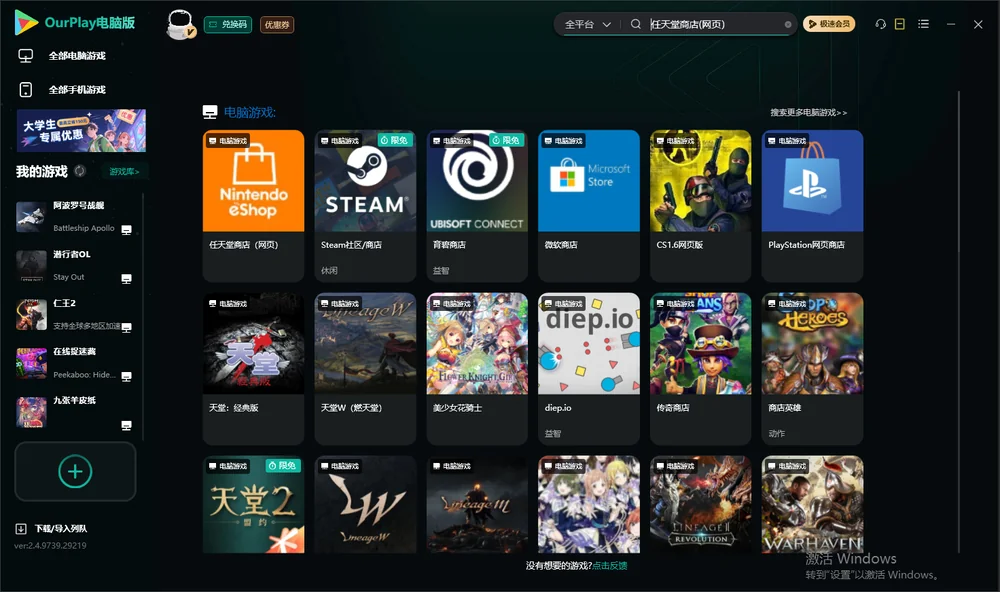The width and height of the screenshot is (1000, 592).
Task: Open the user avatar profile icon
Action: (x=180, y=24)
